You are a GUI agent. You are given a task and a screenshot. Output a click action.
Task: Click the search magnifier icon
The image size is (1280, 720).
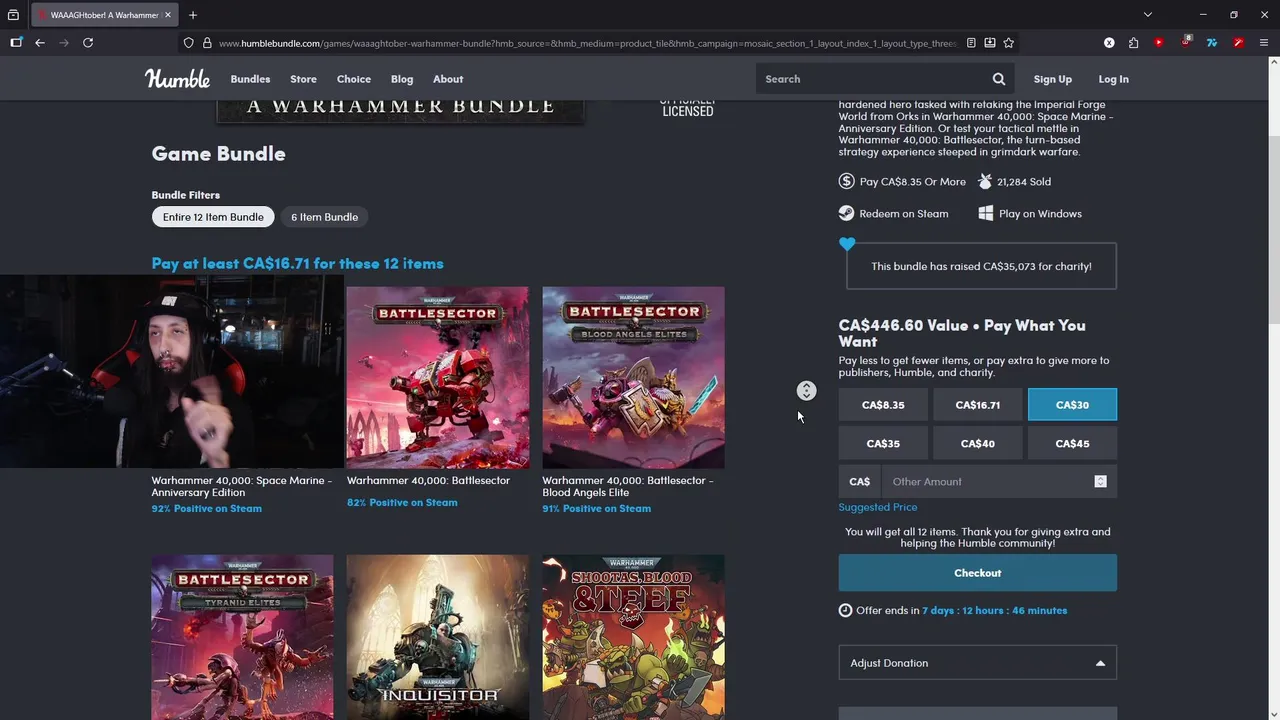click(999, 79)
